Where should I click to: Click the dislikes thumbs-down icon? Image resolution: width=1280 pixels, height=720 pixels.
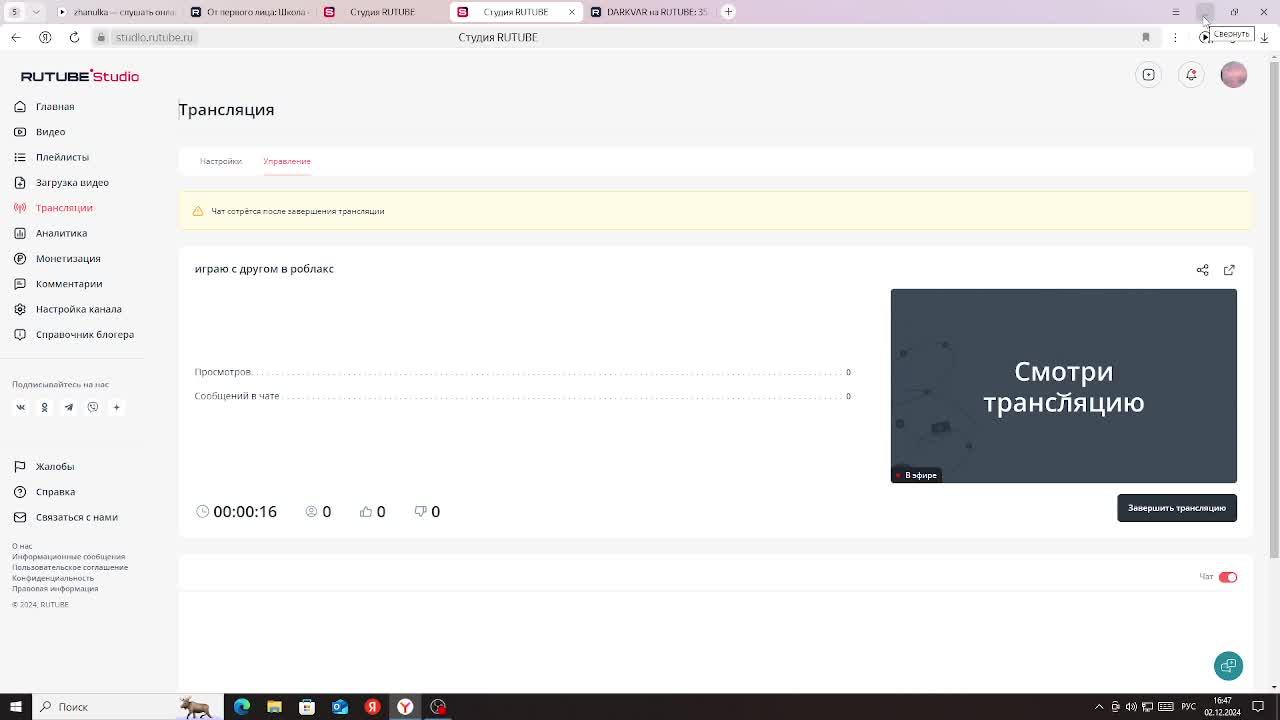[x=420, y=511]
